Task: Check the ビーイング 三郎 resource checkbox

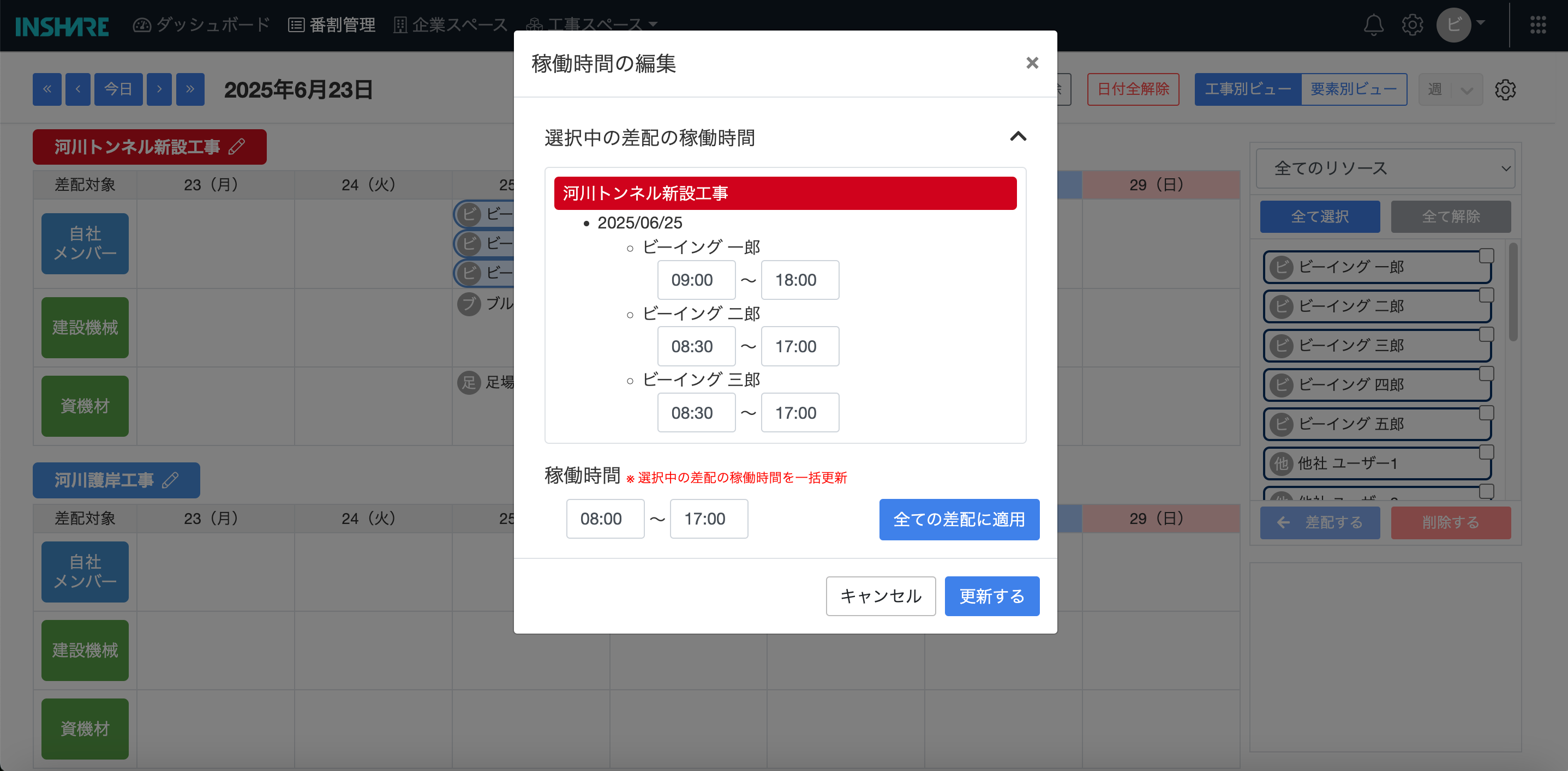Action: coord(1486,334)
